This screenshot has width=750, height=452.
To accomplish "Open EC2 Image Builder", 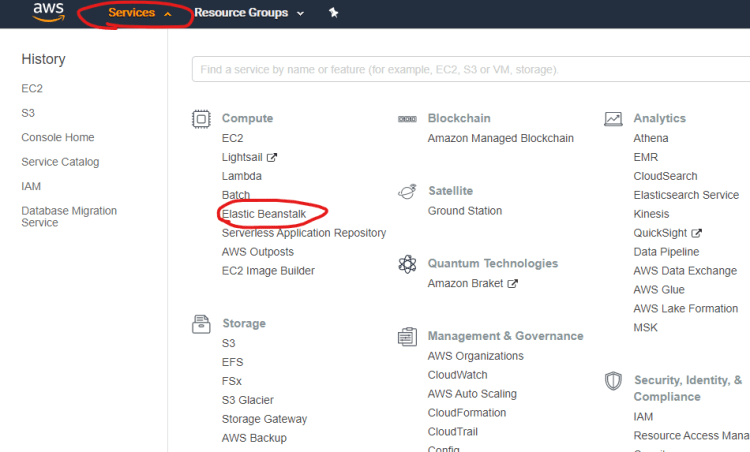I will pyautogui.click(x=268, y=271).
